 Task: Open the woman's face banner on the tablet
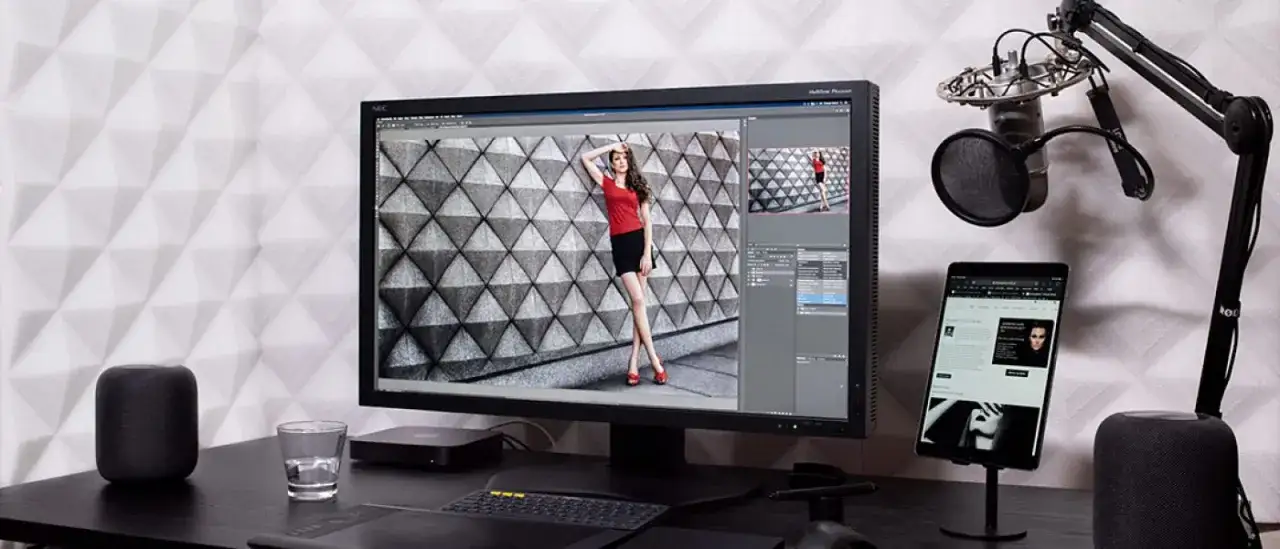[x=1022, y=343]
